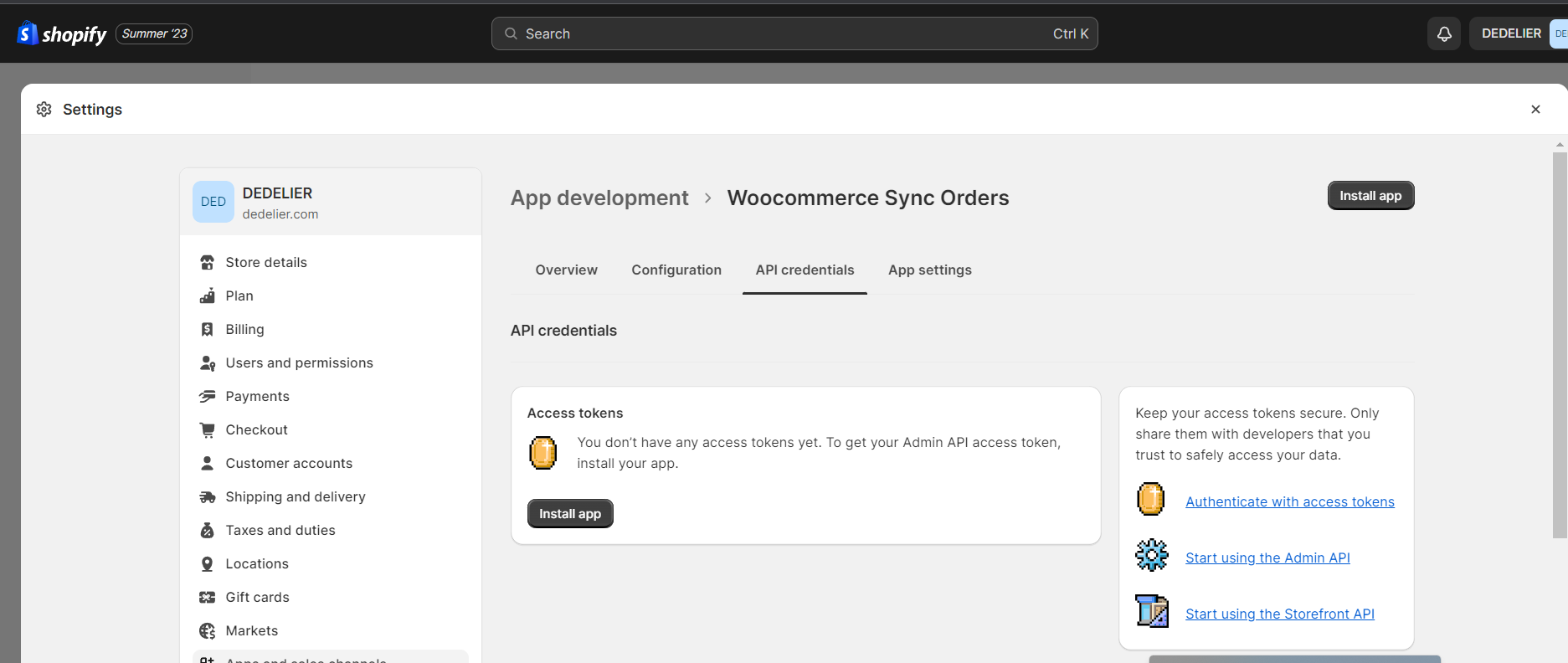The width and height of the screenshot is (1568, 663).
Task: Switch to the Configuration tab
Action: point(676,270)
